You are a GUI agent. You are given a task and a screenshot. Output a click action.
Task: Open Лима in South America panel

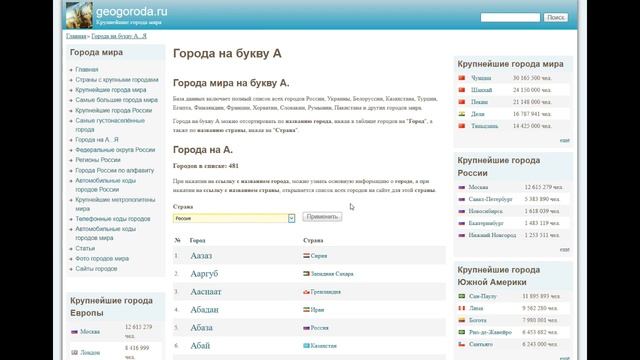pyautogui.click(x=476, y=308)
